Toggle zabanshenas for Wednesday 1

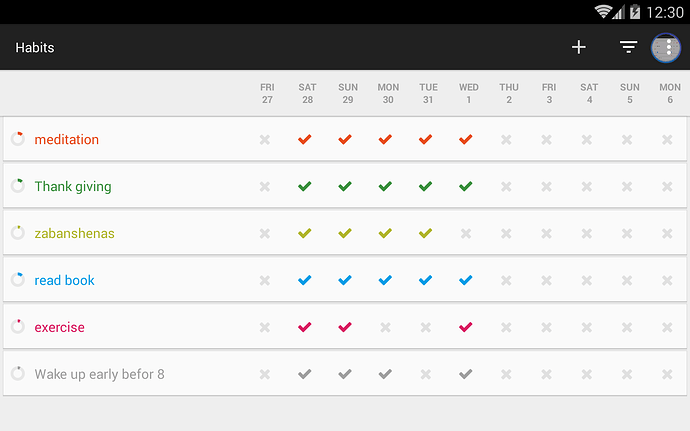coord(466,233)
